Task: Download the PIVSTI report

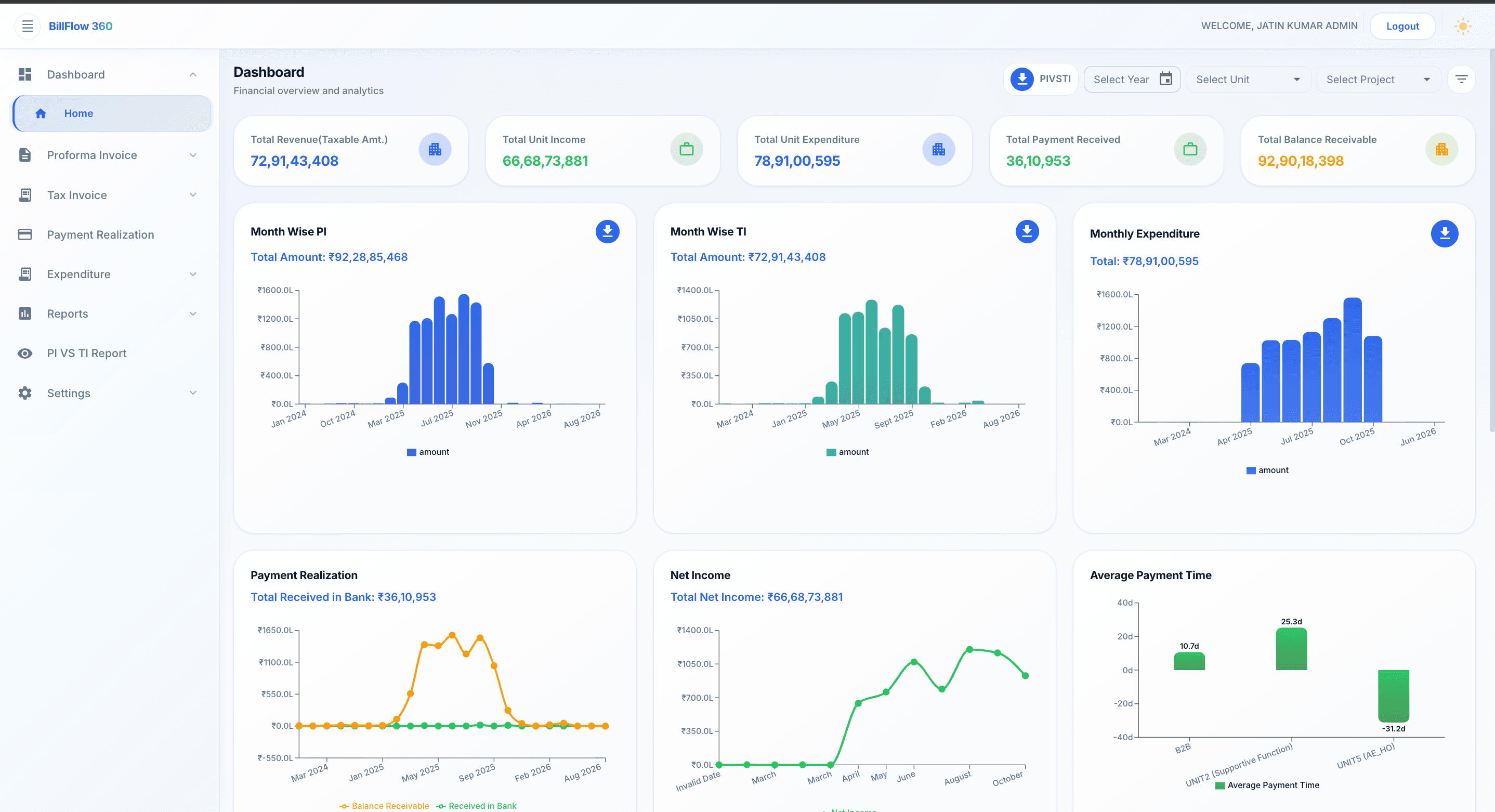Action: pyautogui.click(x=1041, y=79)
